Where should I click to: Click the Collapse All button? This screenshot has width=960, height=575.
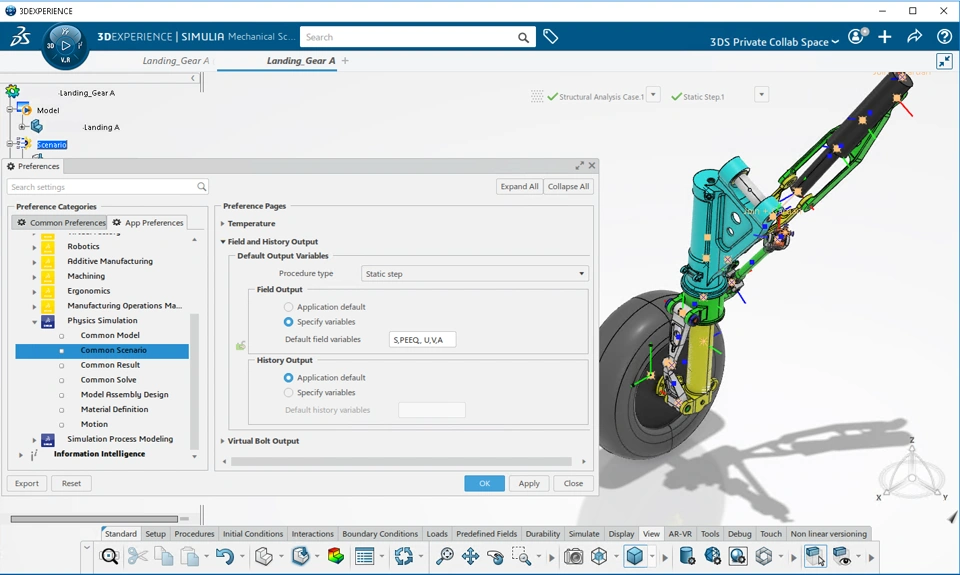(568, 186)
